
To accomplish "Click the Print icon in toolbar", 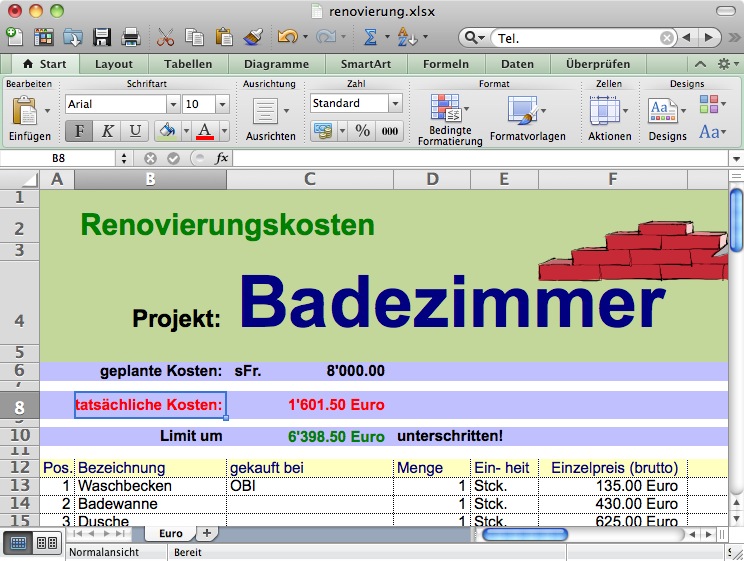I will click(130, 37).
